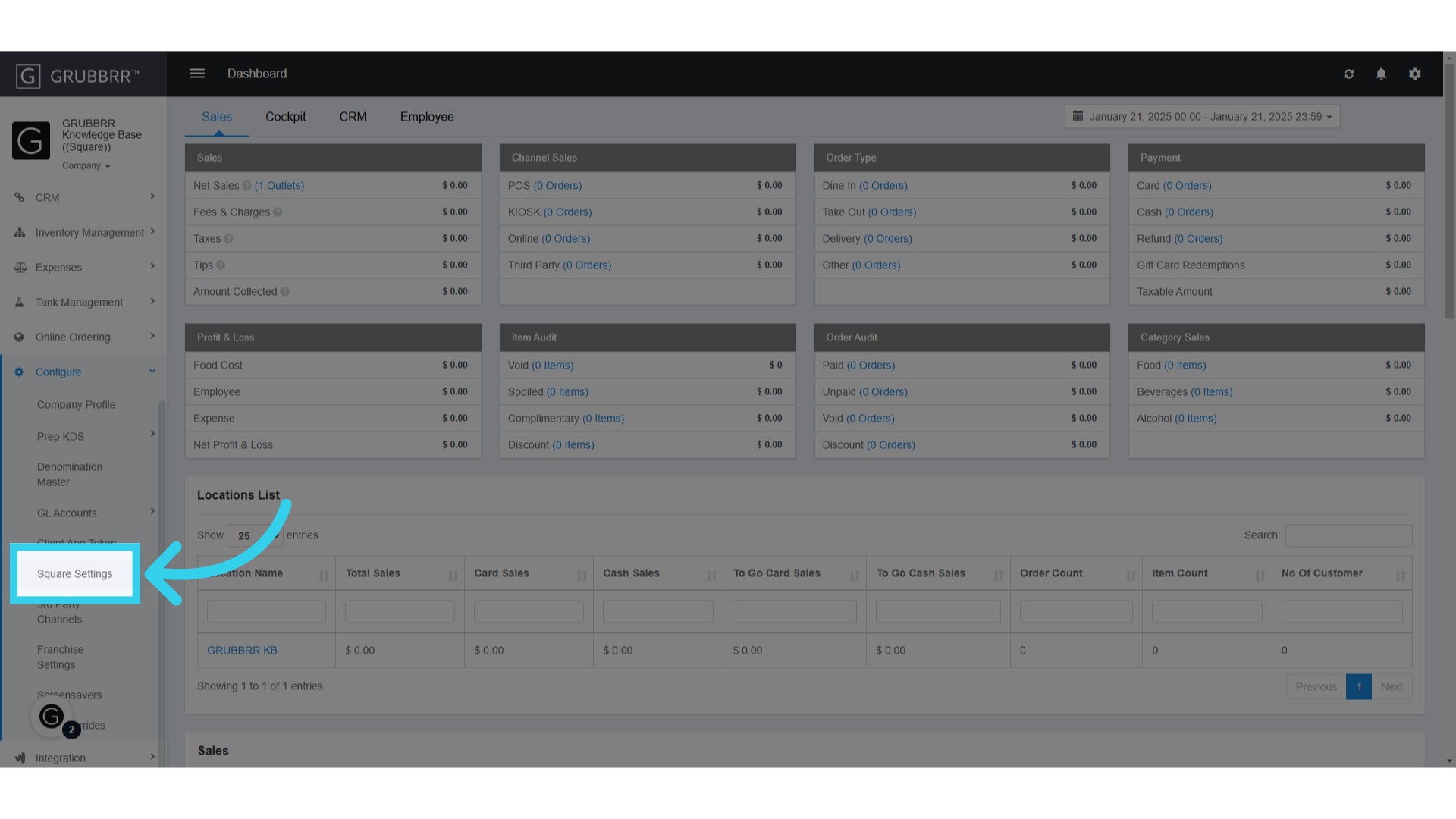Focus the Total Sales filter field

click(x=400, y=612)
